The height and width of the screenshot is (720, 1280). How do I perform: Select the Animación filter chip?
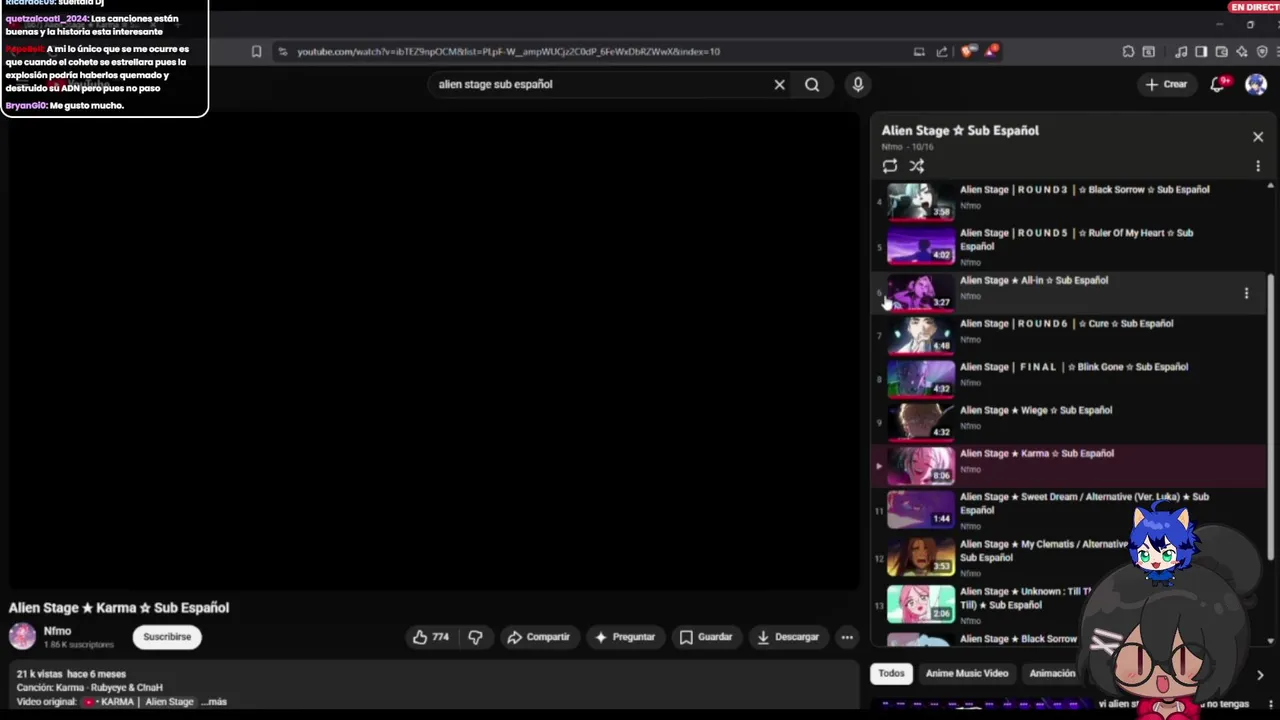click(1052, 674)
